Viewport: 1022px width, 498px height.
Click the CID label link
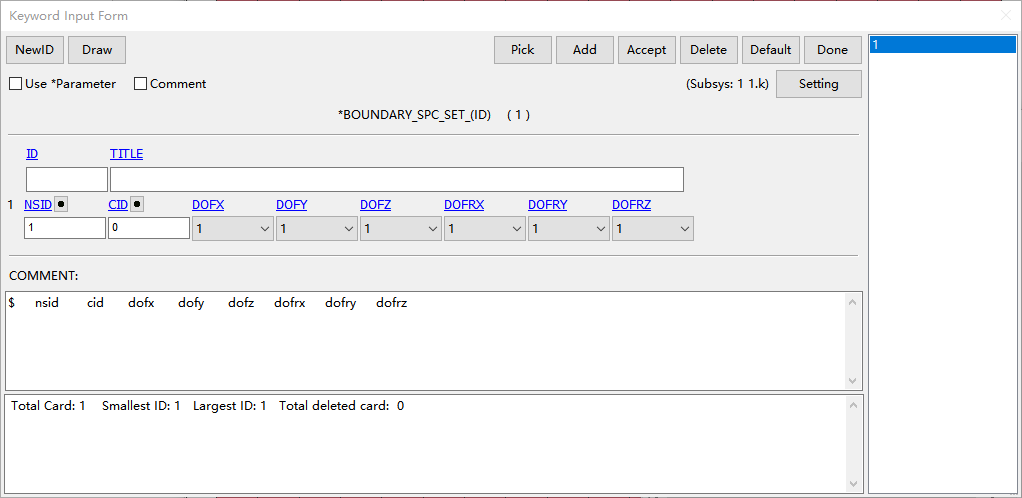[118, 205]
